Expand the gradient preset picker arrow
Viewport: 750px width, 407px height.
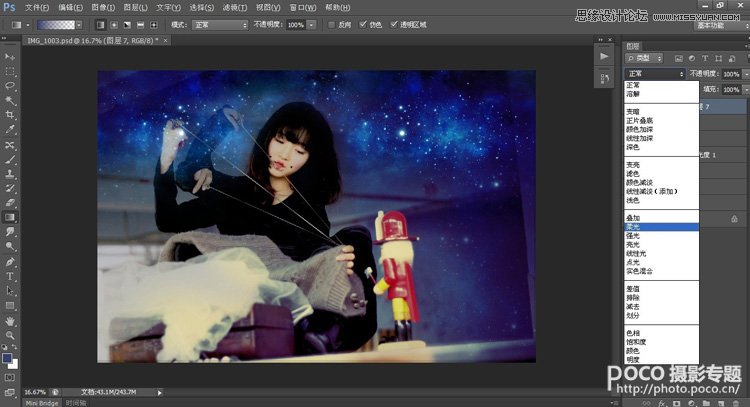(79, 25)
